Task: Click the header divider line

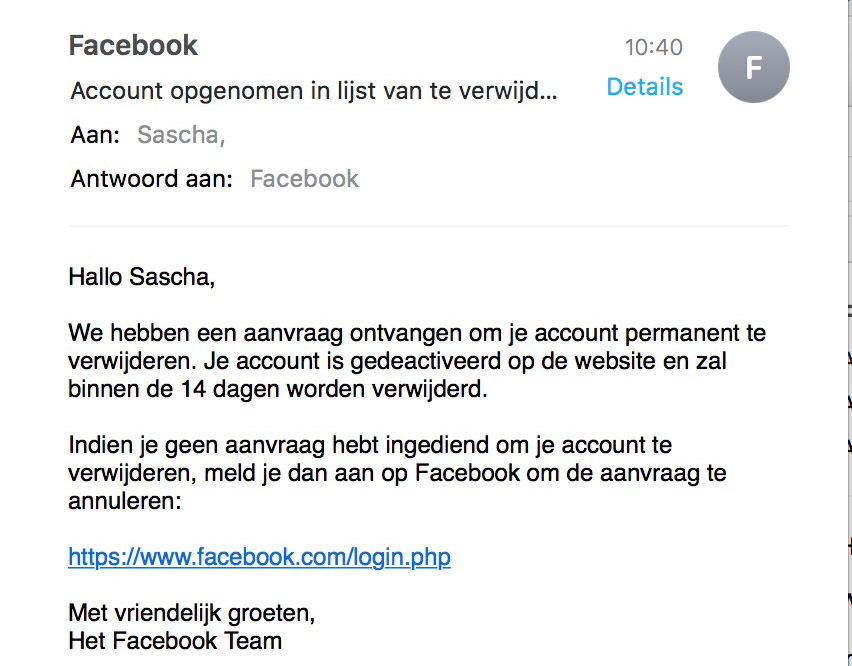Action: (x=429, y=225)
